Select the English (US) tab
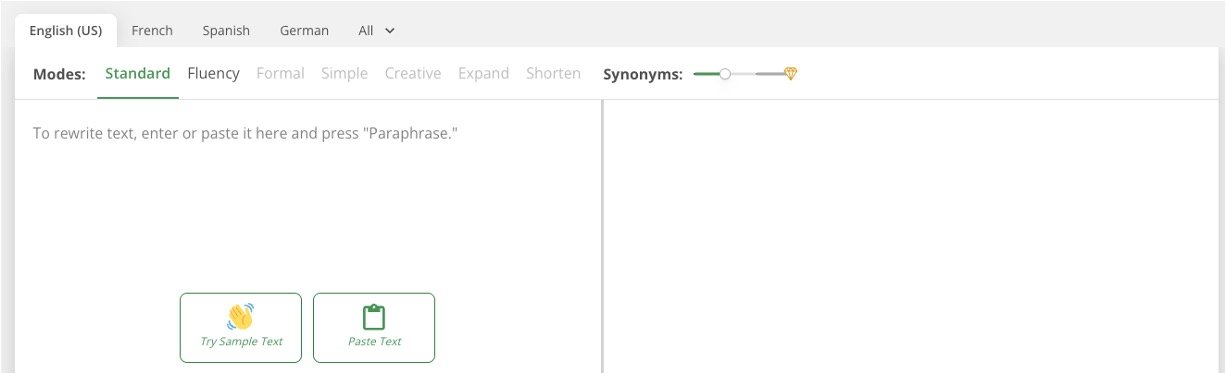Image resolution: width=1226 pixels, height=374 pixels. tap(66, 30)
